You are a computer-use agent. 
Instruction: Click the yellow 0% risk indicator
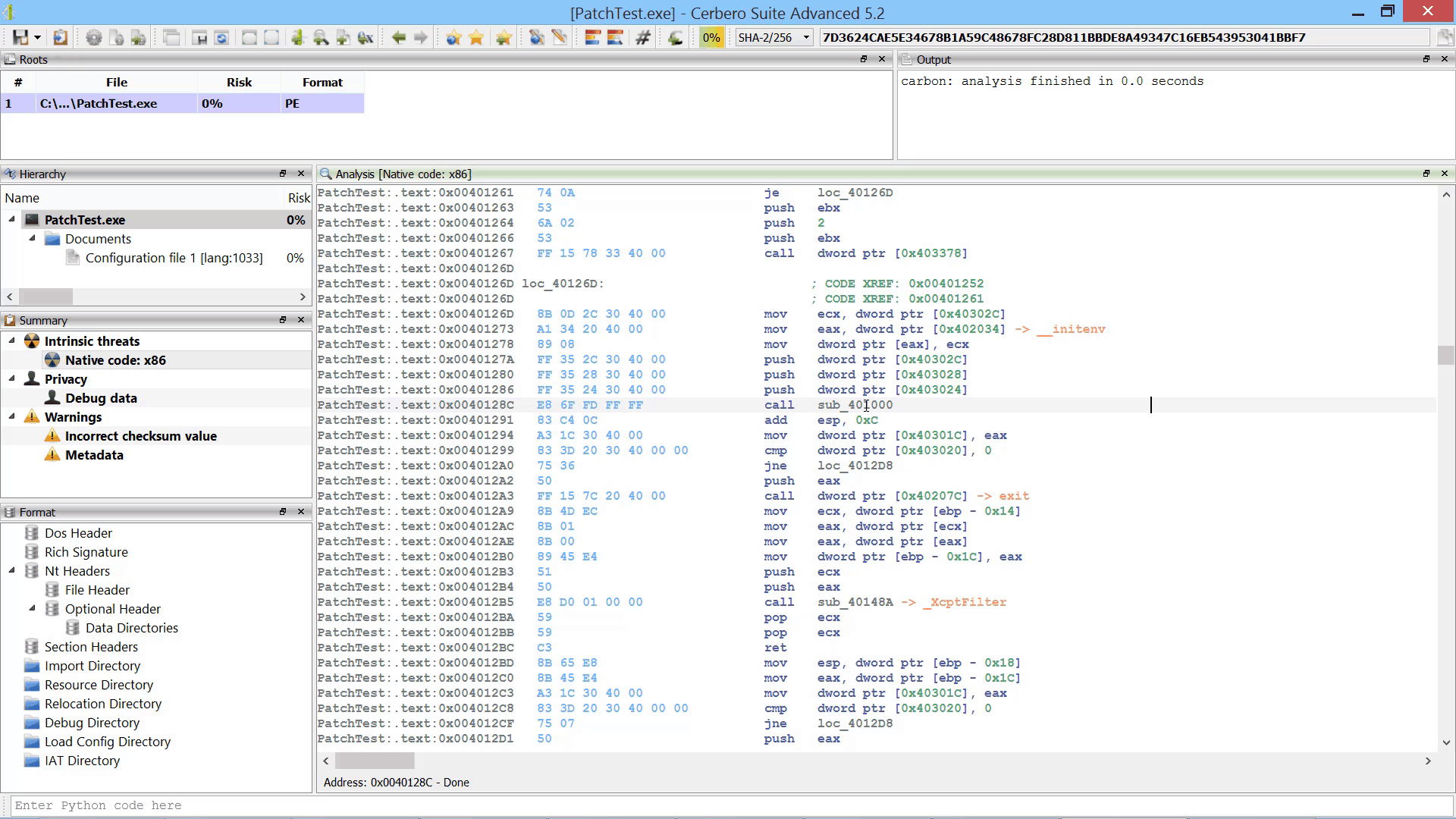click(x=711, y=37)
